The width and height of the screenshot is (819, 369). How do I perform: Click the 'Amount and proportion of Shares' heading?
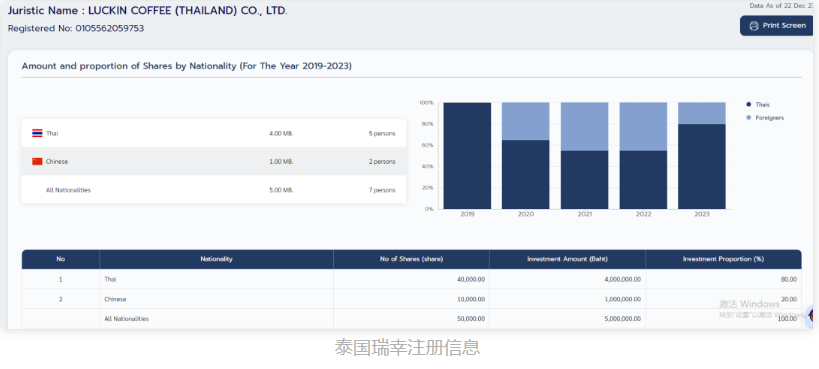pyautogui.click(x=186, y=66)
